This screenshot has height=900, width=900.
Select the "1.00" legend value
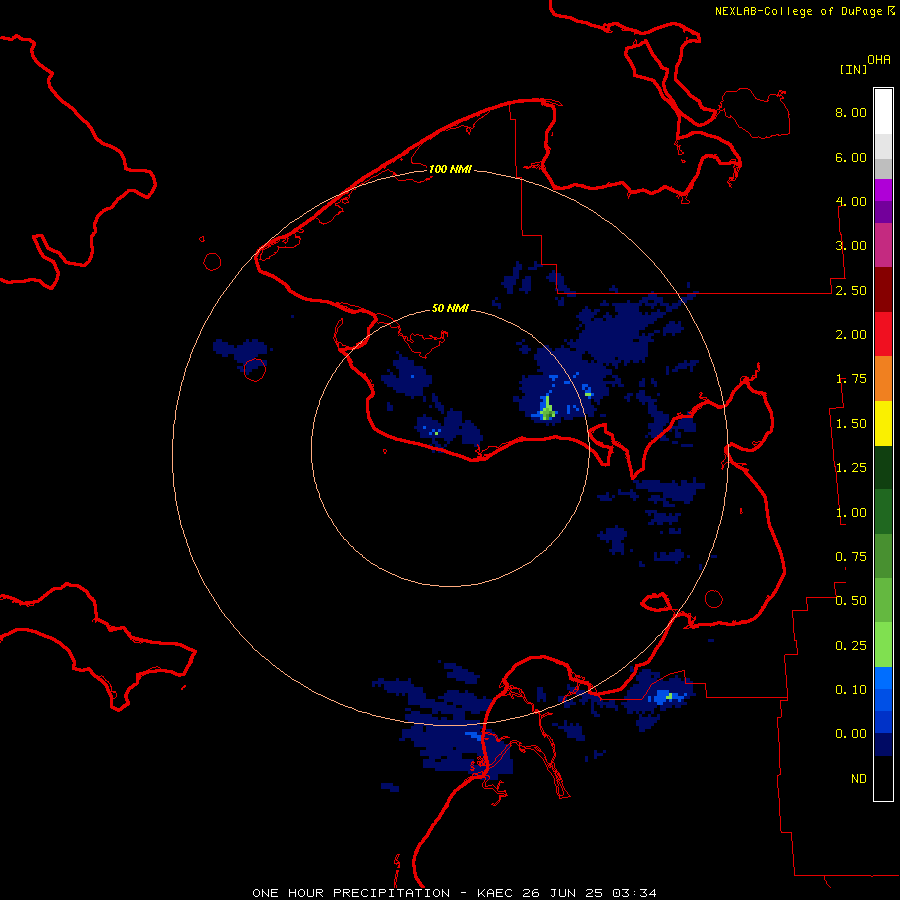coord(851,513)
